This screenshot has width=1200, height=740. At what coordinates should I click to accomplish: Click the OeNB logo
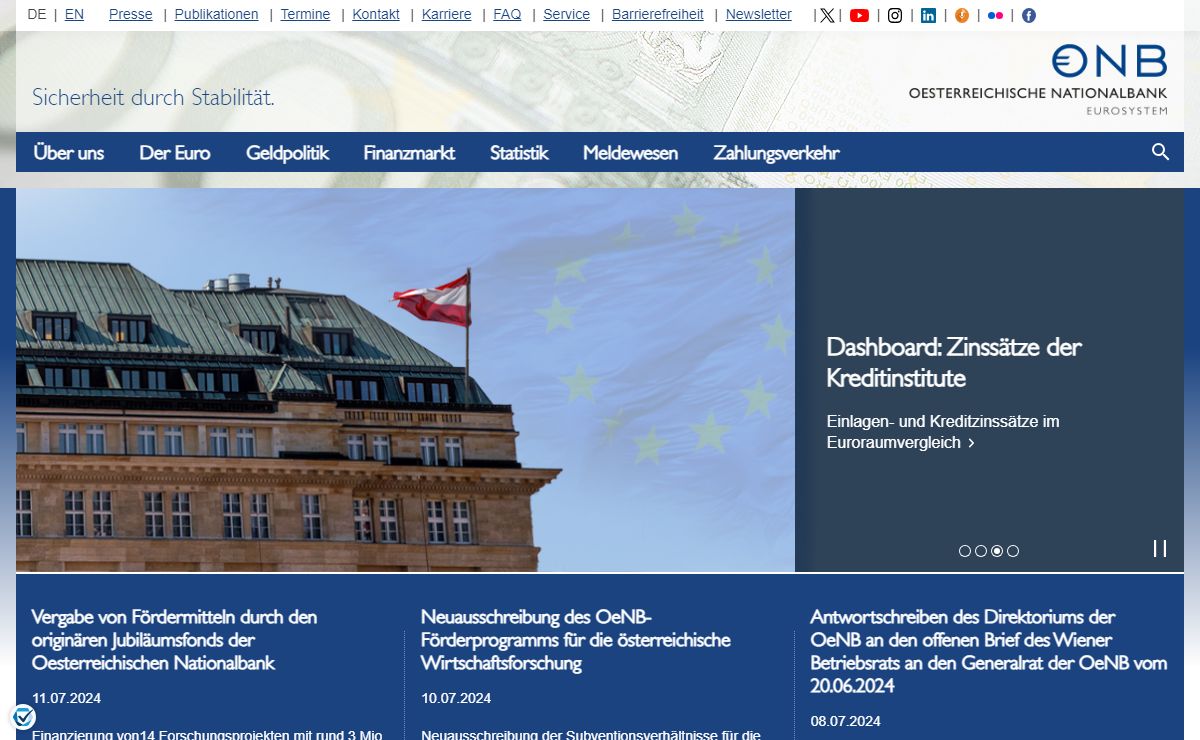click(x=1037, y=79)
